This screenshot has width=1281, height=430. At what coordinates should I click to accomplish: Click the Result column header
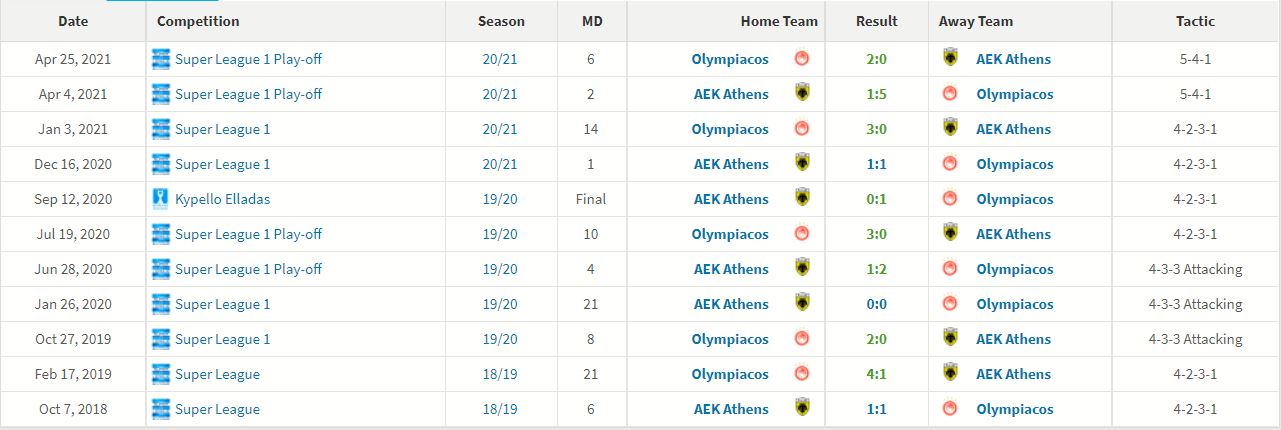(876, 21)
